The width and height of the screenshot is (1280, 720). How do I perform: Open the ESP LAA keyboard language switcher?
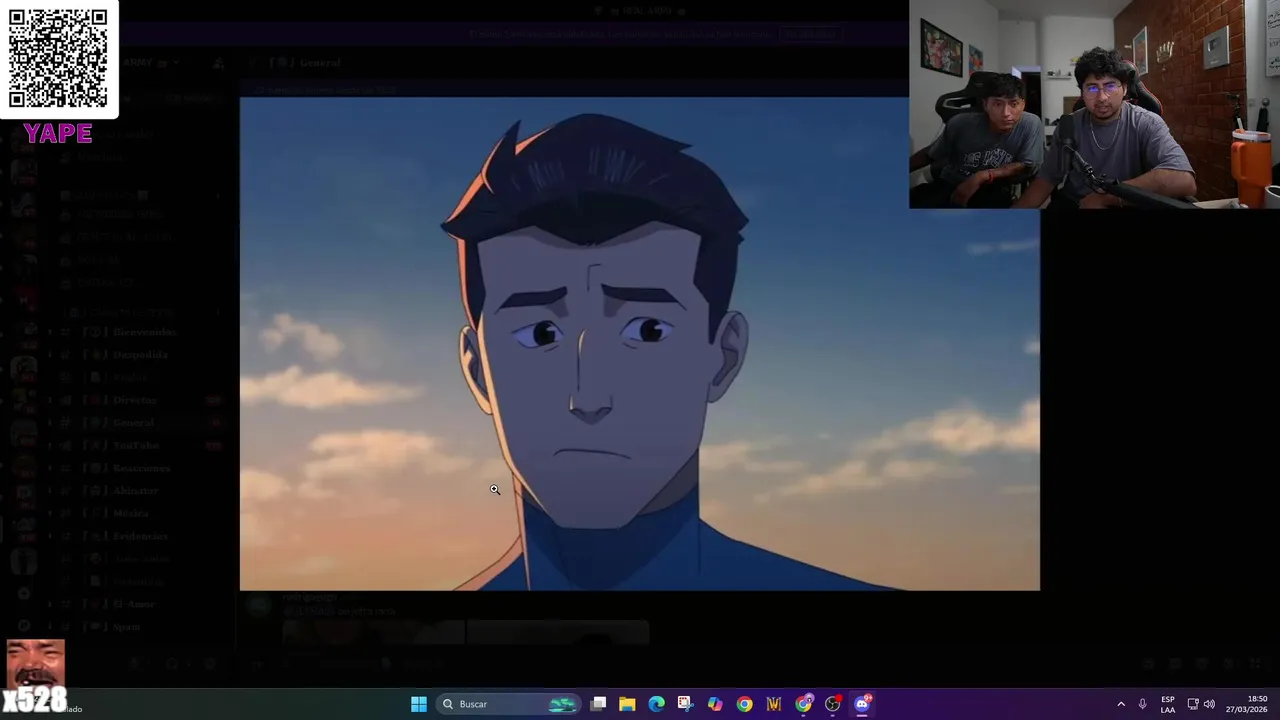pos(1168,704)
